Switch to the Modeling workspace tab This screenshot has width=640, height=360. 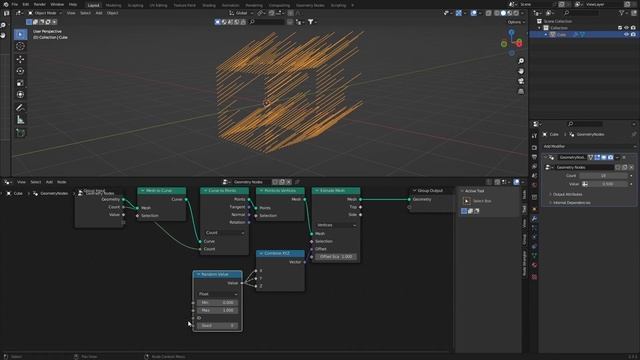(113, 5)
